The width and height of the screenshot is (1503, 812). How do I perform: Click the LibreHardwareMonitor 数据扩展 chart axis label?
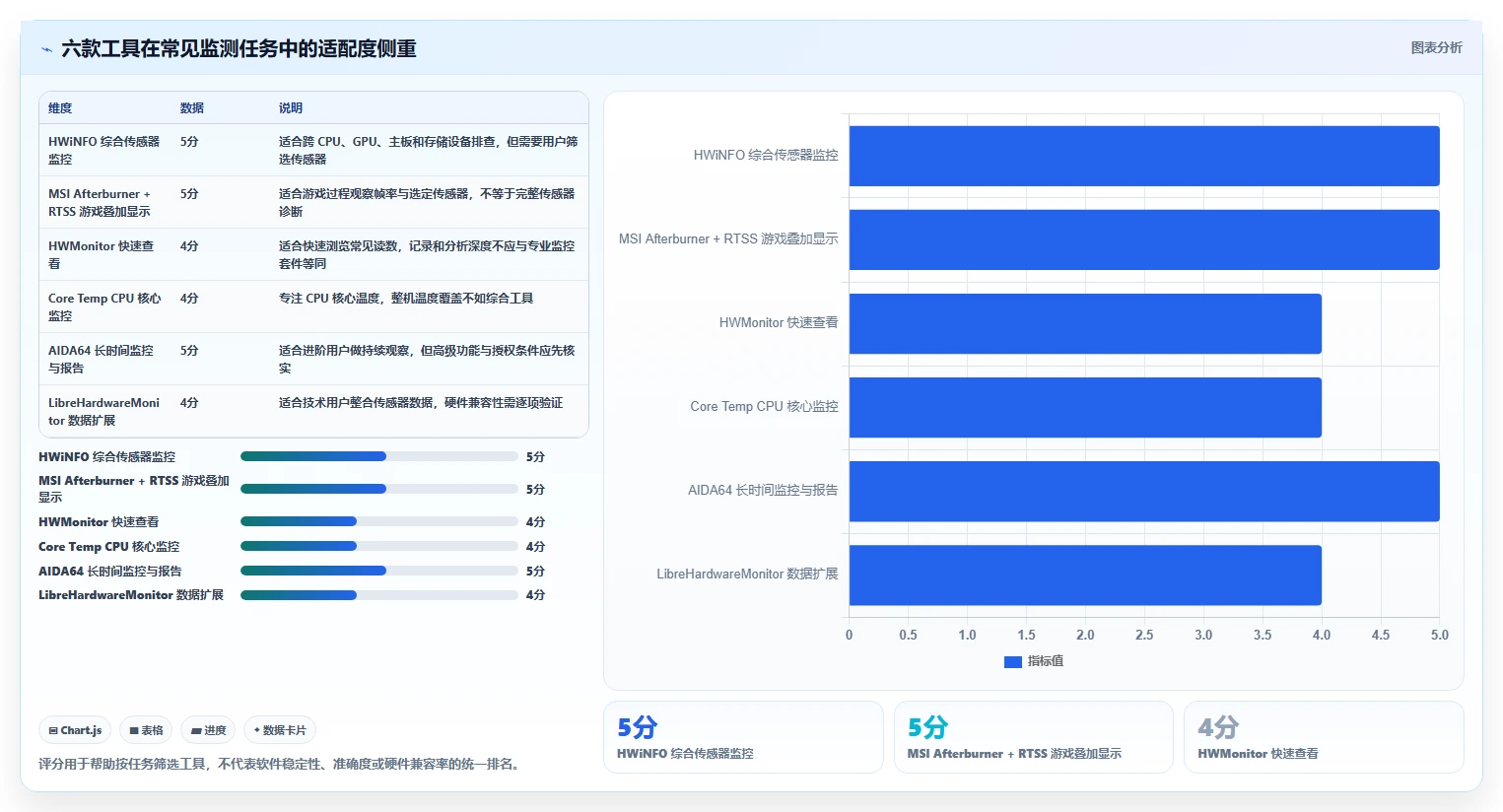point(747,574)
